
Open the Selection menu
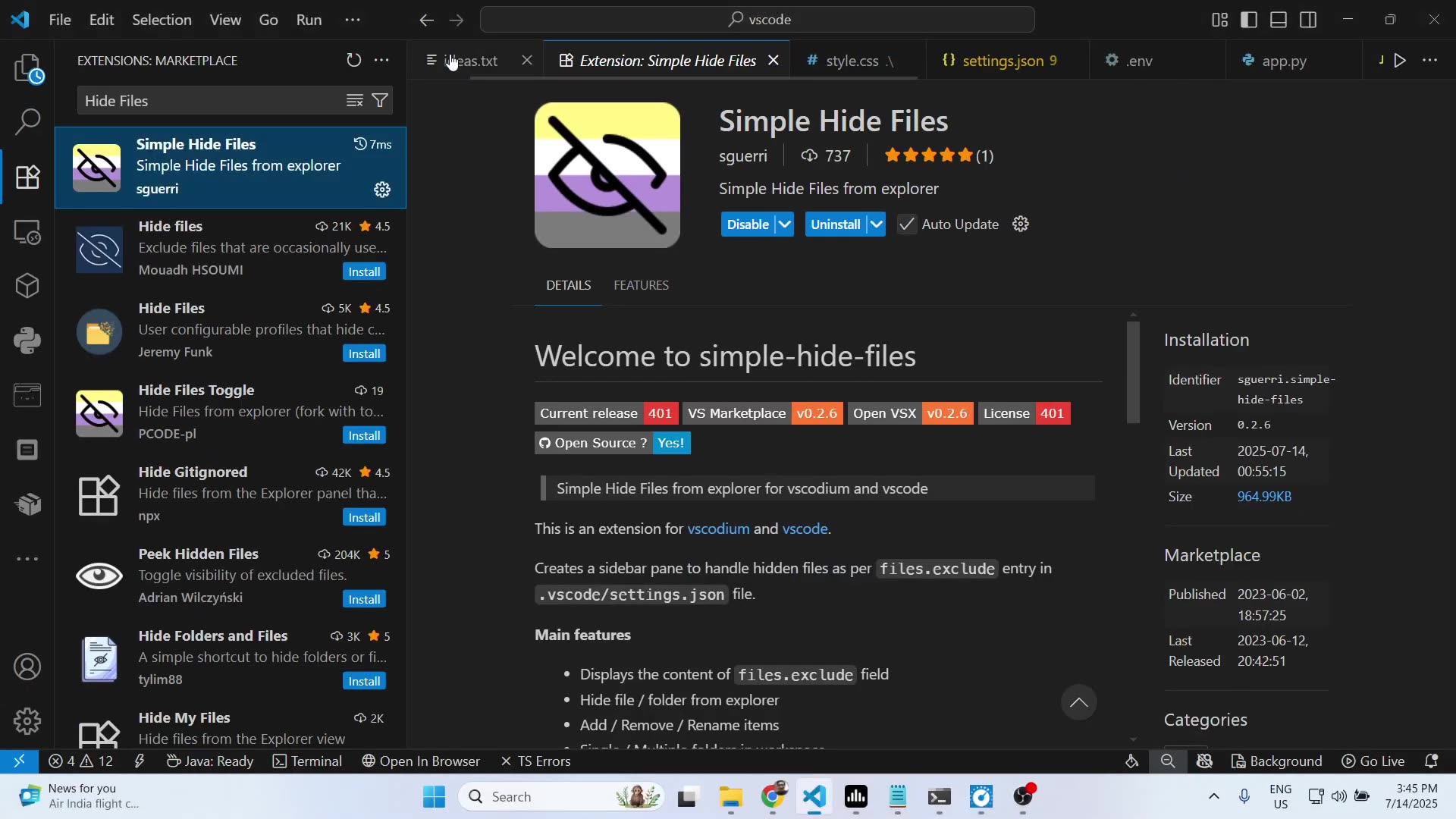(162, 20)
